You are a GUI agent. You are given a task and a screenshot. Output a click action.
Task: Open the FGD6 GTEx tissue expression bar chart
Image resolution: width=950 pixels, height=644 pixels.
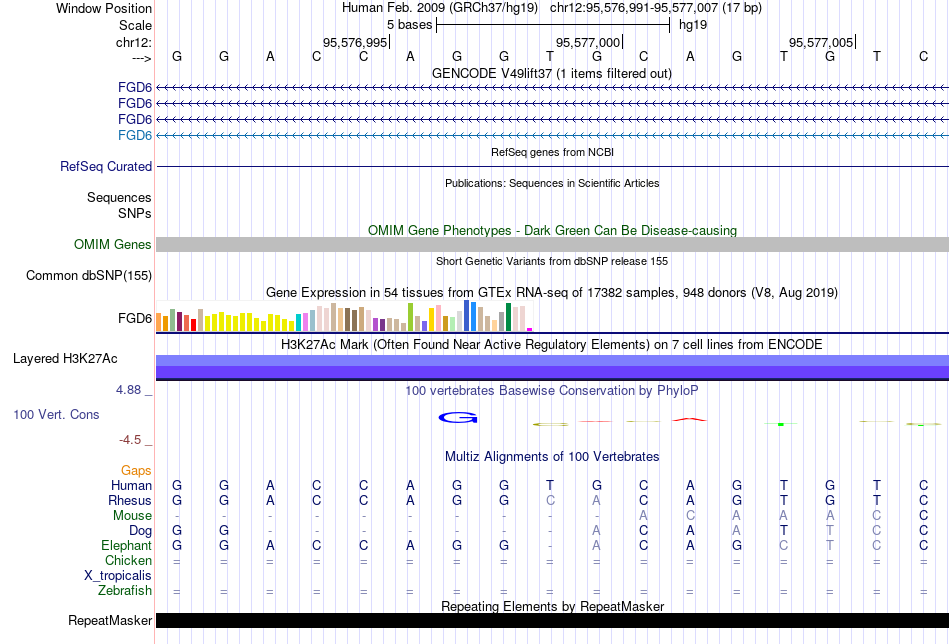[x=344, y=316]
